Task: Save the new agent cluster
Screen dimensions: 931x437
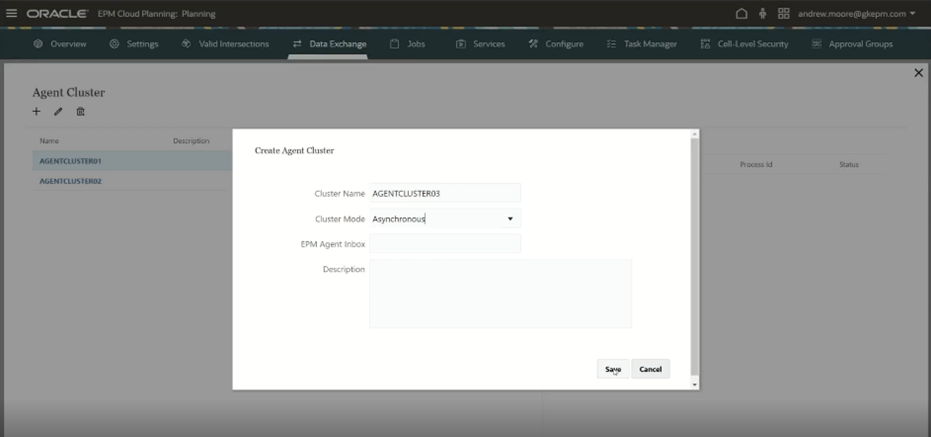Action: click(613, 369)
